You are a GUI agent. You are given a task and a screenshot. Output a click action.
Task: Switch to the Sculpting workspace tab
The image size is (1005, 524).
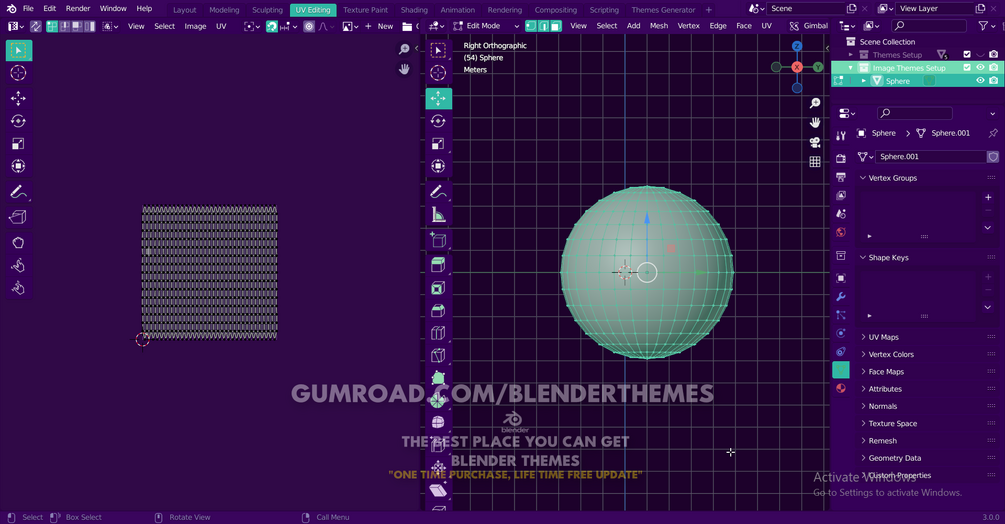[x=267, y=10]
